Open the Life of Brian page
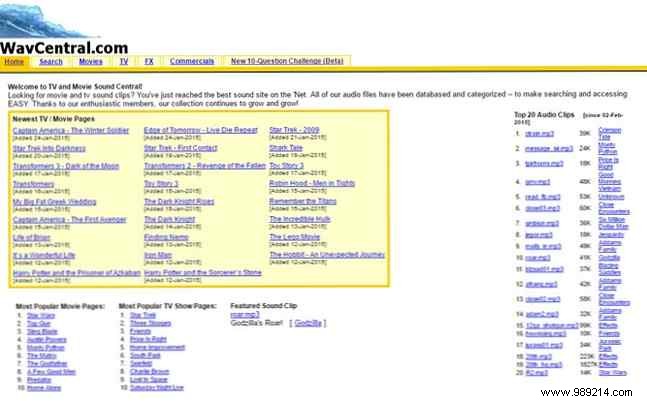647x401 pixels. pos(31,238)
